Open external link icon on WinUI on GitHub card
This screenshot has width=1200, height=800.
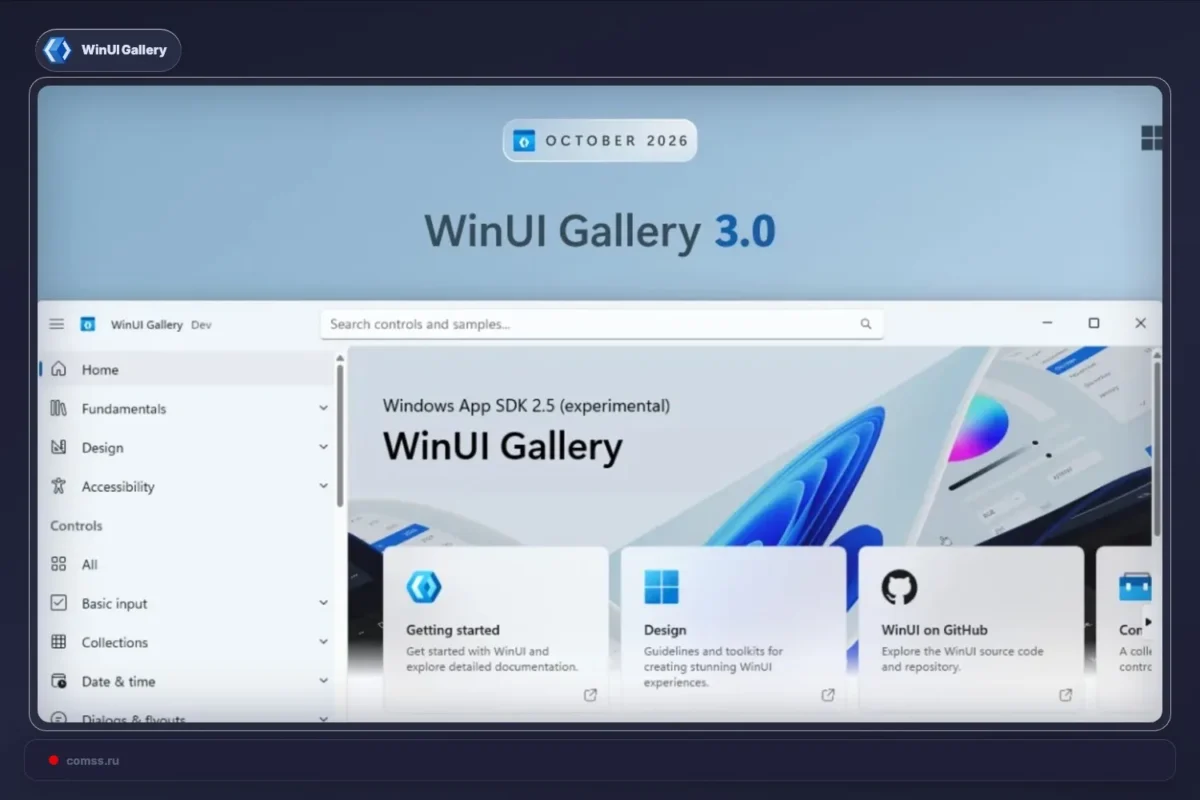click(x=1066, y=695)
